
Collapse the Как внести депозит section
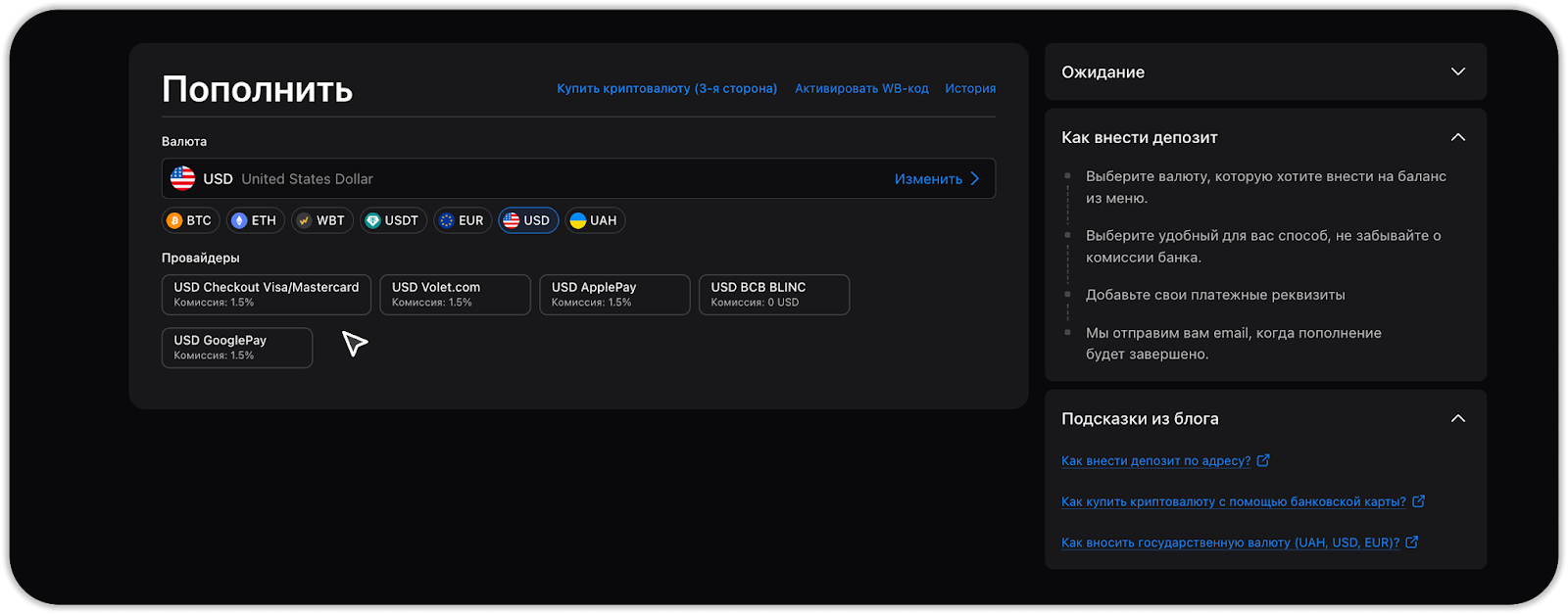tap(1457, 137)
